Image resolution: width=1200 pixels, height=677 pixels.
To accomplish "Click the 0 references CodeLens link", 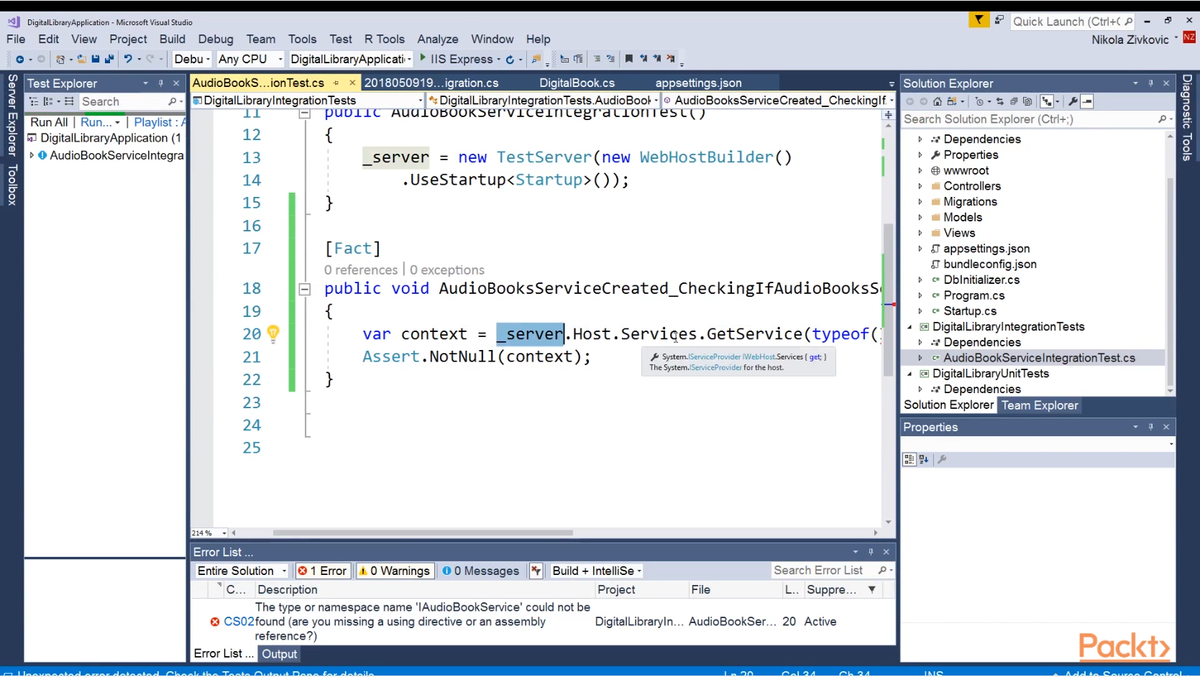I will (x=360, y=270).
